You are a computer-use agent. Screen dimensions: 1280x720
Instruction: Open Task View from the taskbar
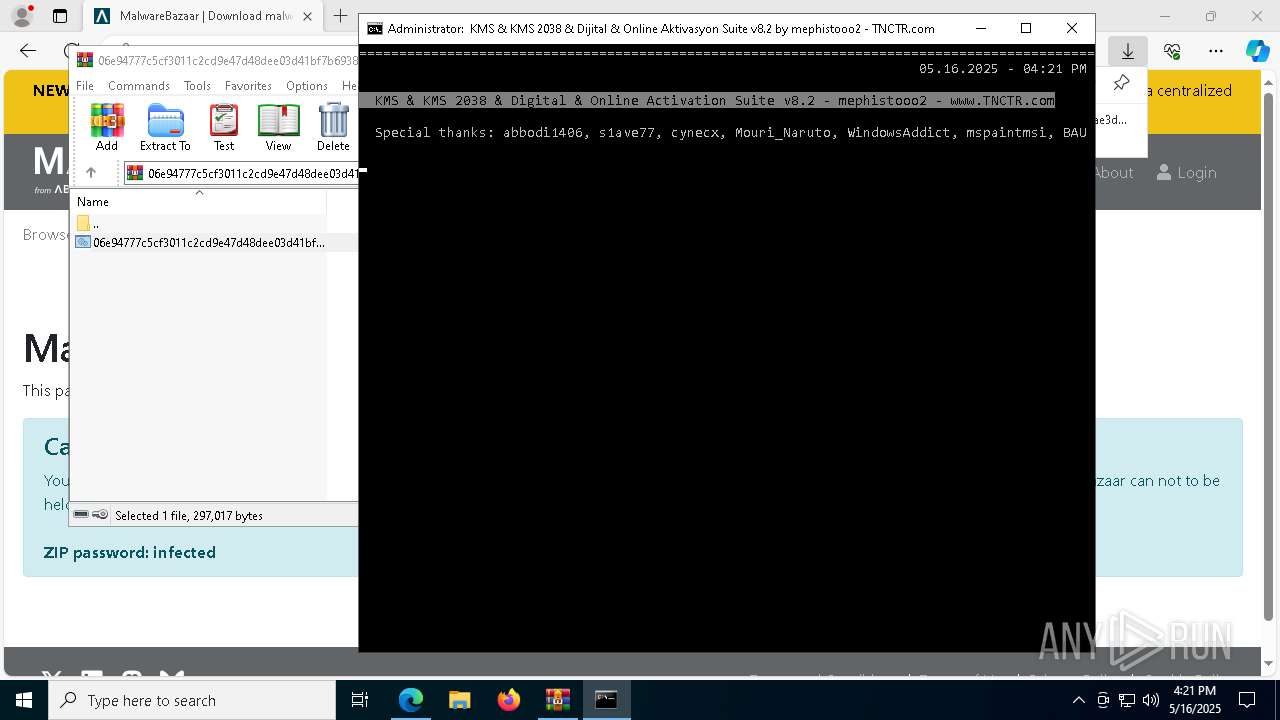coord(360,700)
